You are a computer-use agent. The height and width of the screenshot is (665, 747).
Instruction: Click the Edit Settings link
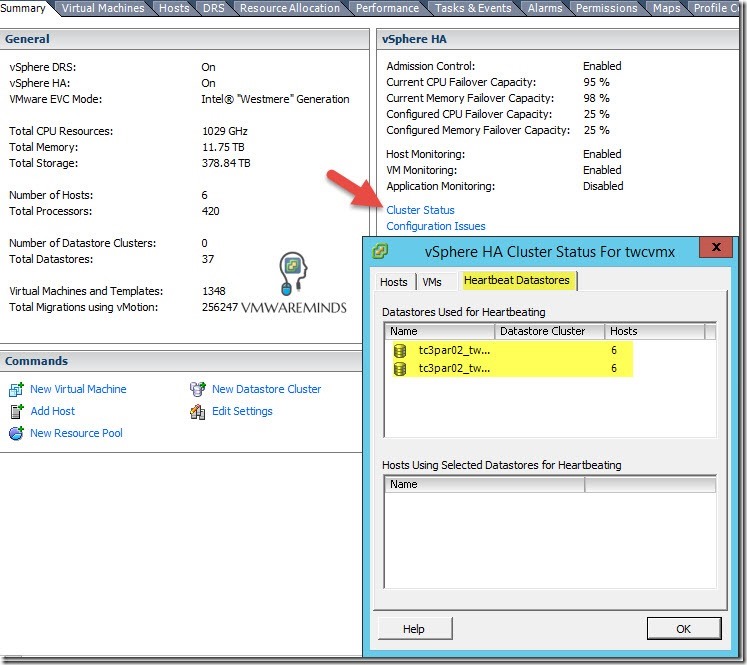[242, 411]
